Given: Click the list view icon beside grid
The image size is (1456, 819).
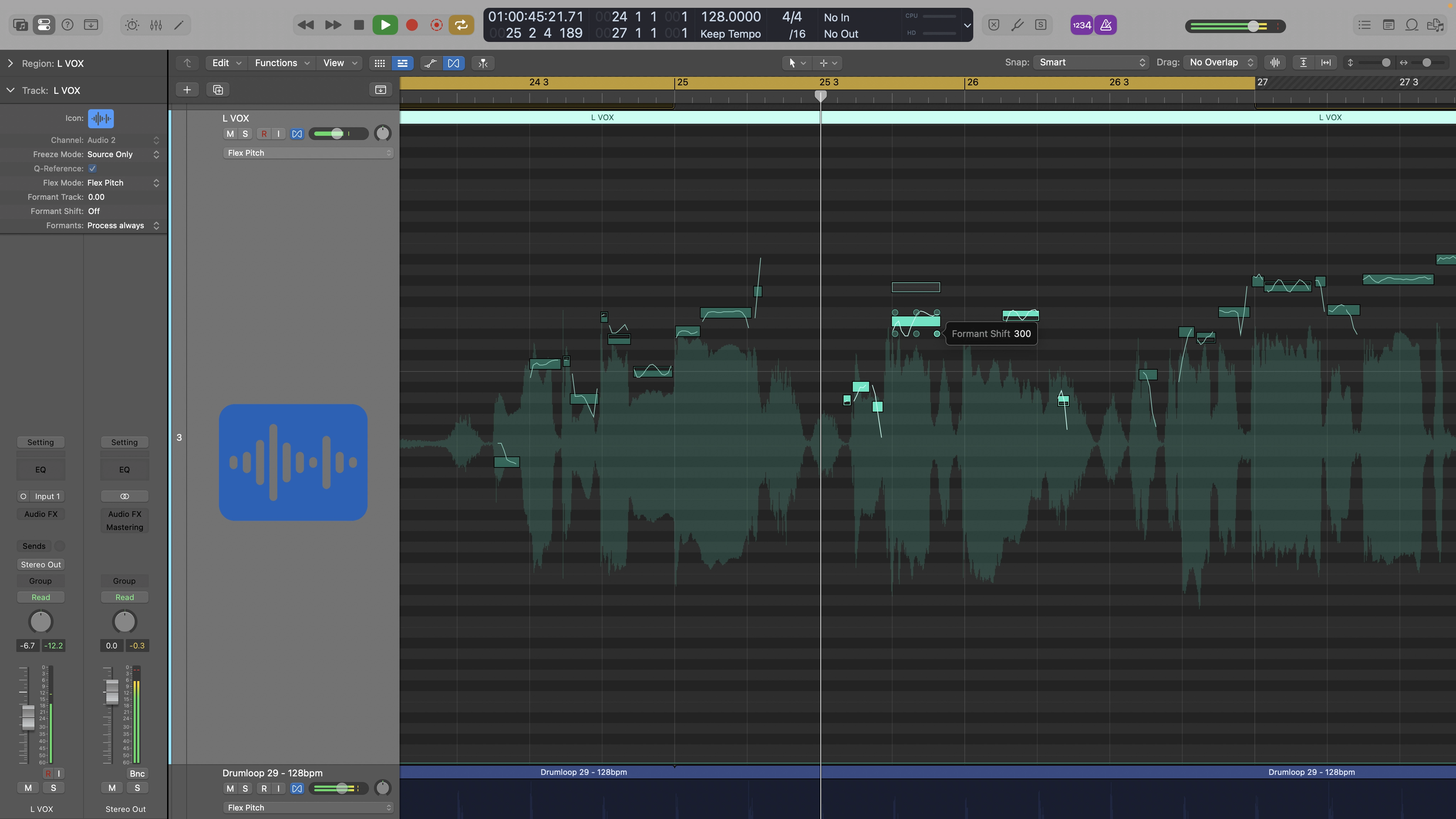Looking at the screenshot, I should point(402,63).
